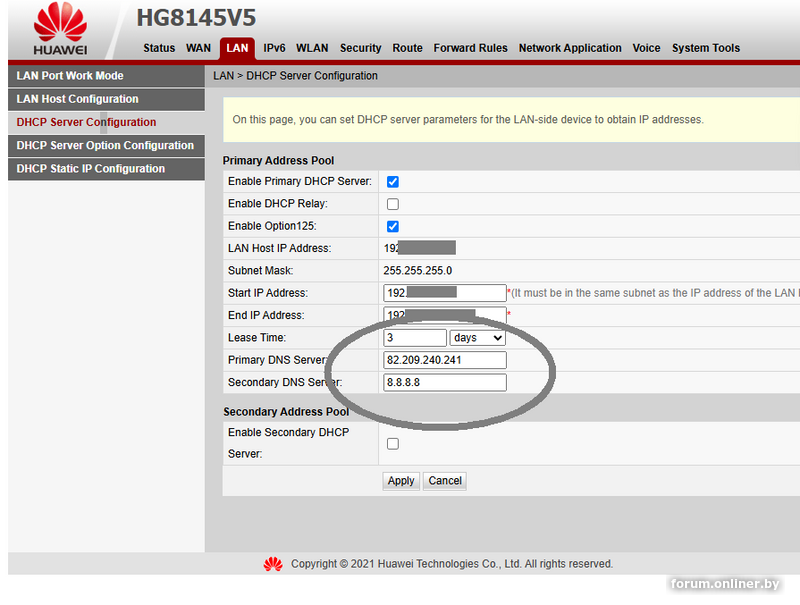The image size is (800, 605).
Task: Open the lease time days dropdown
Action: click(x=478, y=338)
